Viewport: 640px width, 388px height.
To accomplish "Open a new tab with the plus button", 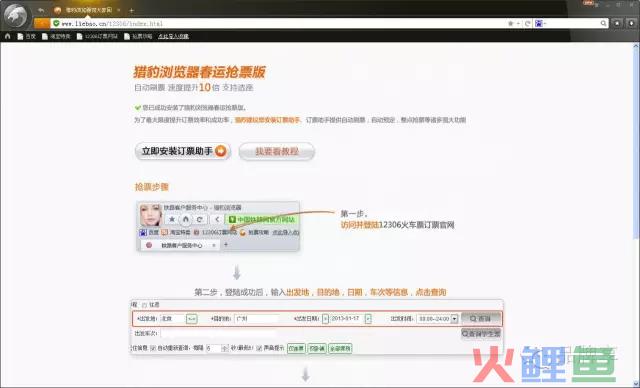I will (x=131, y=11).
